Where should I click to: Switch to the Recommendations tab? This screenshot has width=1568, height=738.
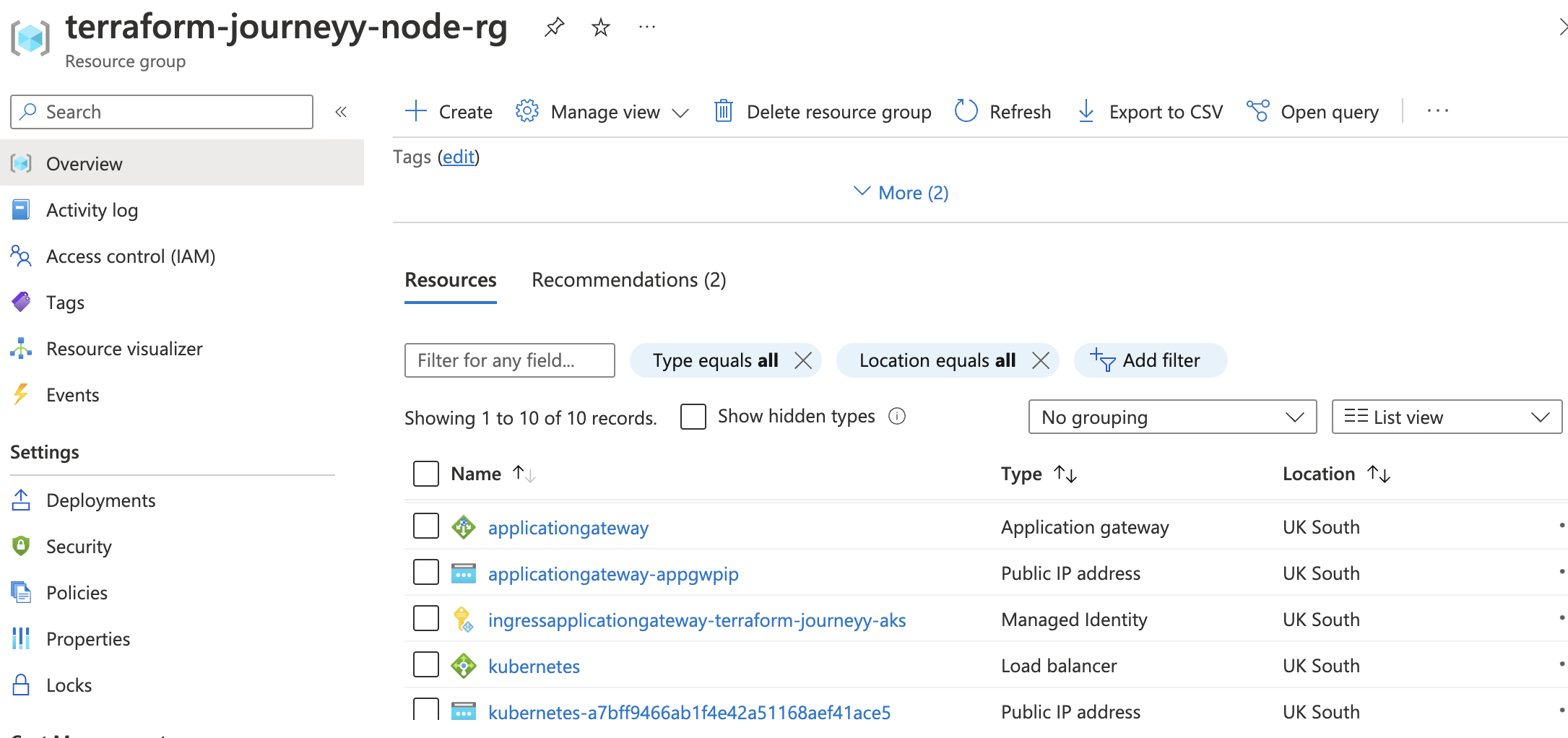pyautogui.click(x=628, y=279)
